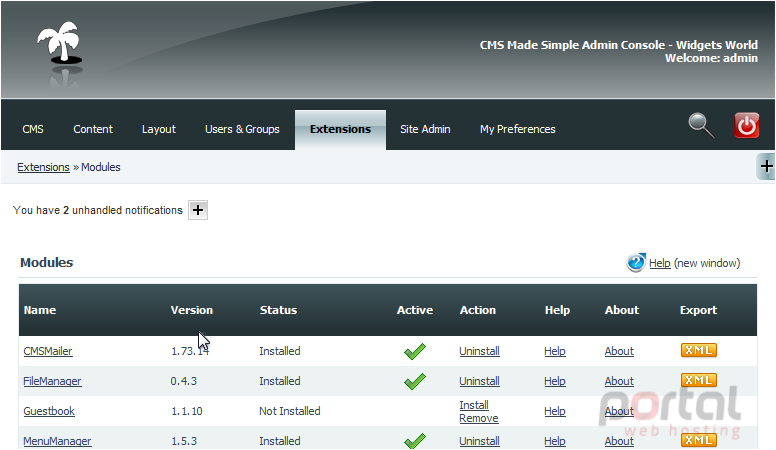Click FileManager version 0.4.3 text
The image size is (776, 450).
point(184,381)
